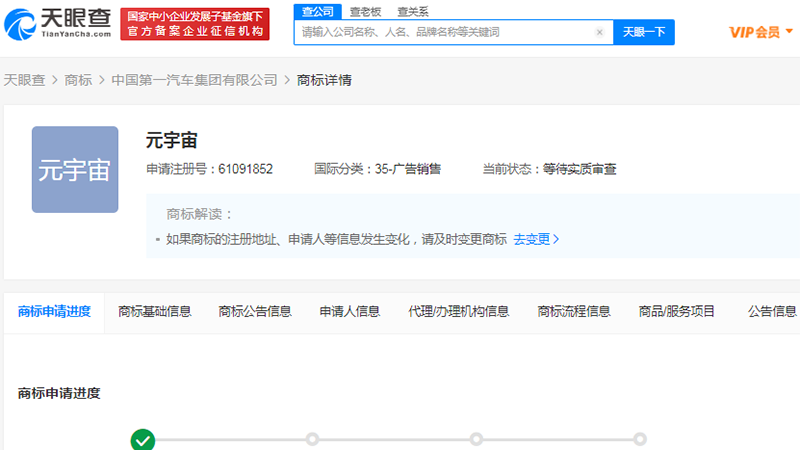800x450 pixels.
Task: Click 国际分类 35-广告销售 text
Action: click(x=377, y=169)
